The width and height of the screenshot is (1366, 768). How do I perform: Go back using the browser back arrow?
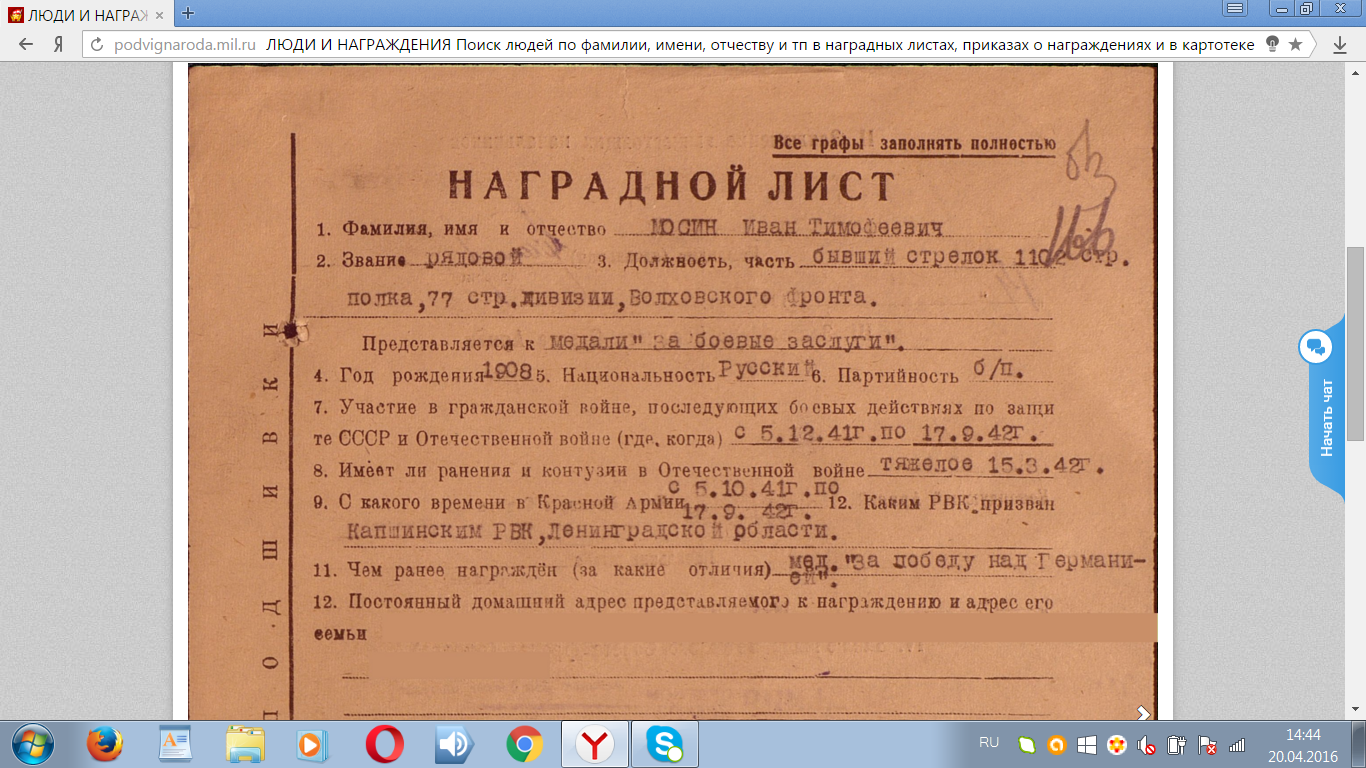click(25, 44)
